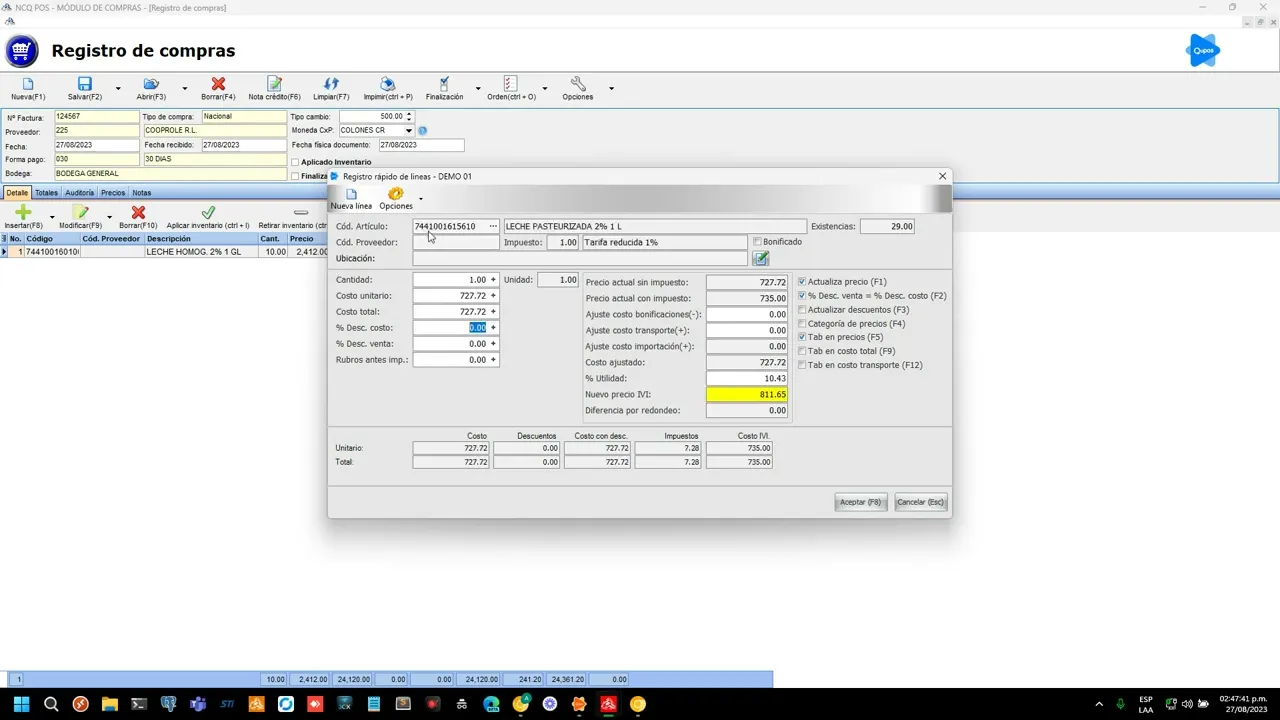Click the + button beside Cantidad
Screen dimensions: 1280x720
[493, 280]
